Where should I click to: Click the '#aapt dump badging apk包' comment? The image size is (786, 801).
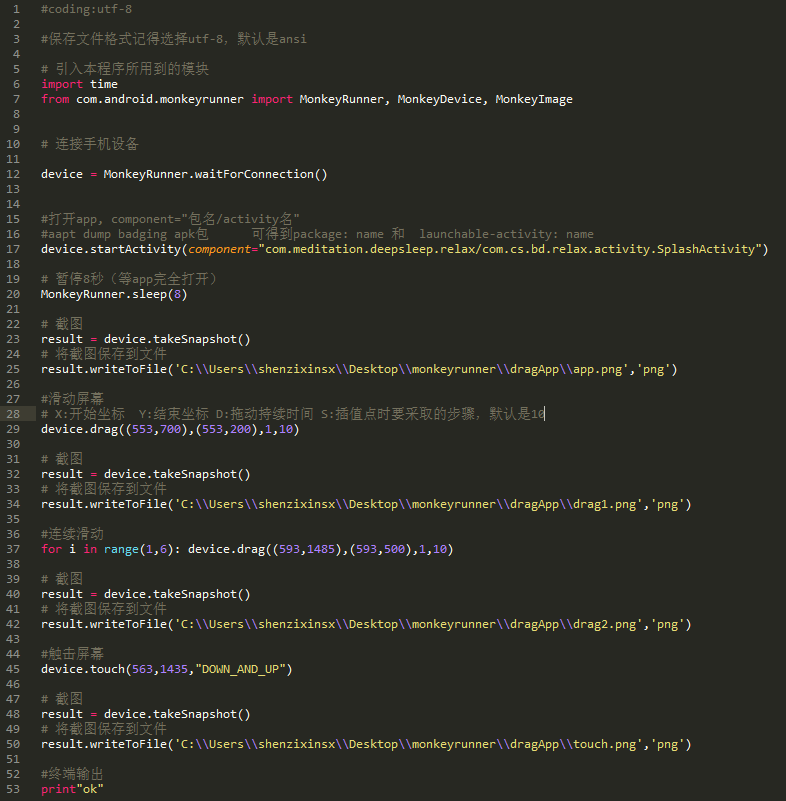point(125,234)
